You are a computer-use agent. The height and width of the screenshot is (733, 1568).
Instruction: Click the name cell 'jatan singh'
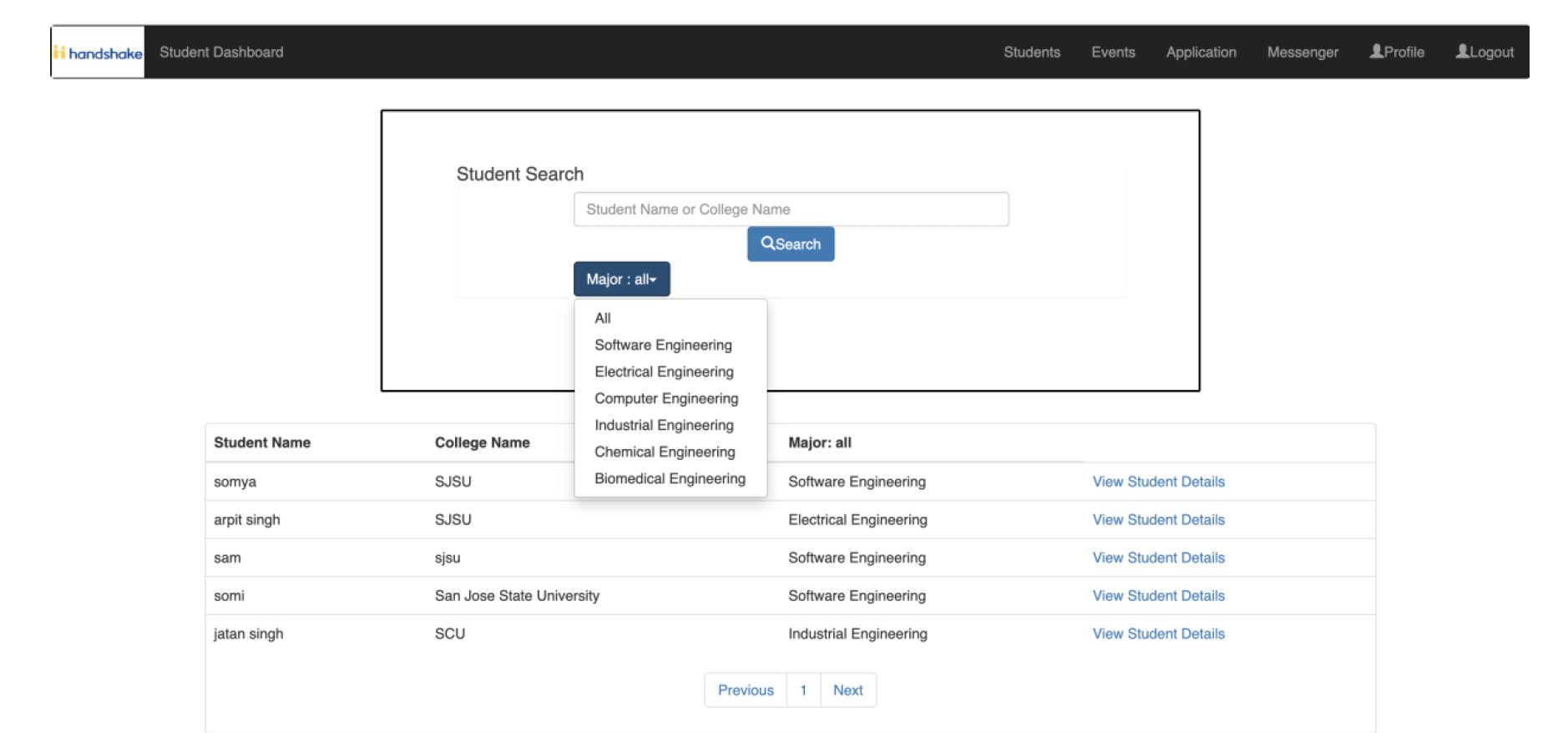[248, 634]
